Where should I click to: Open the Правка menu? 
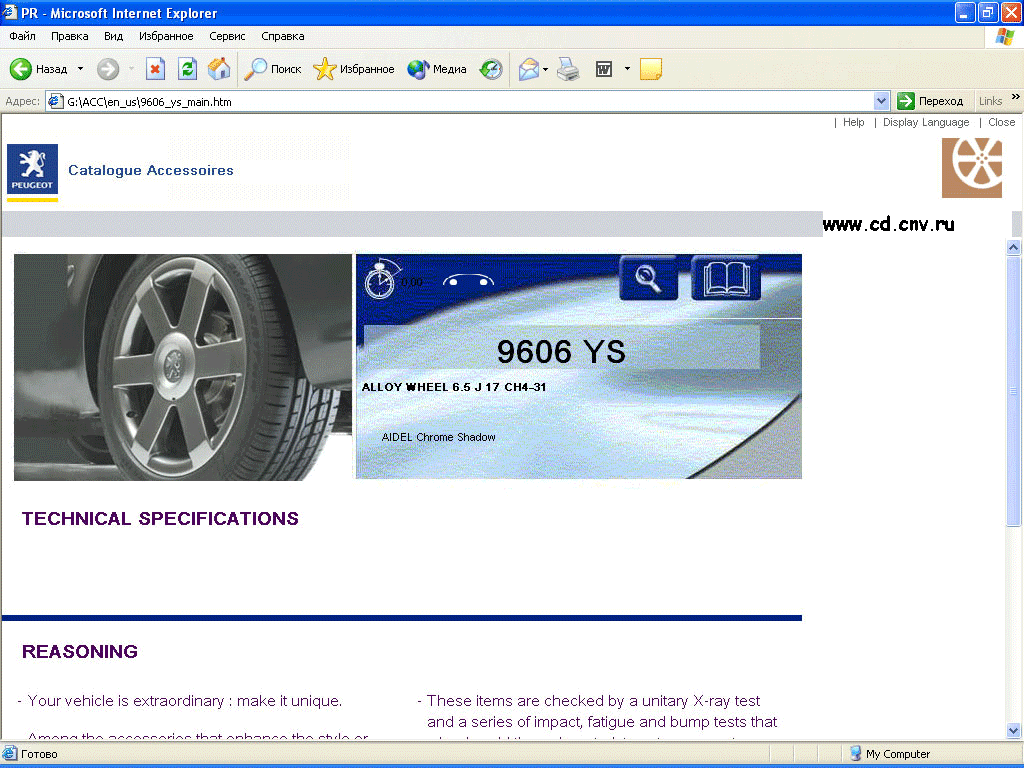[69, 36]
